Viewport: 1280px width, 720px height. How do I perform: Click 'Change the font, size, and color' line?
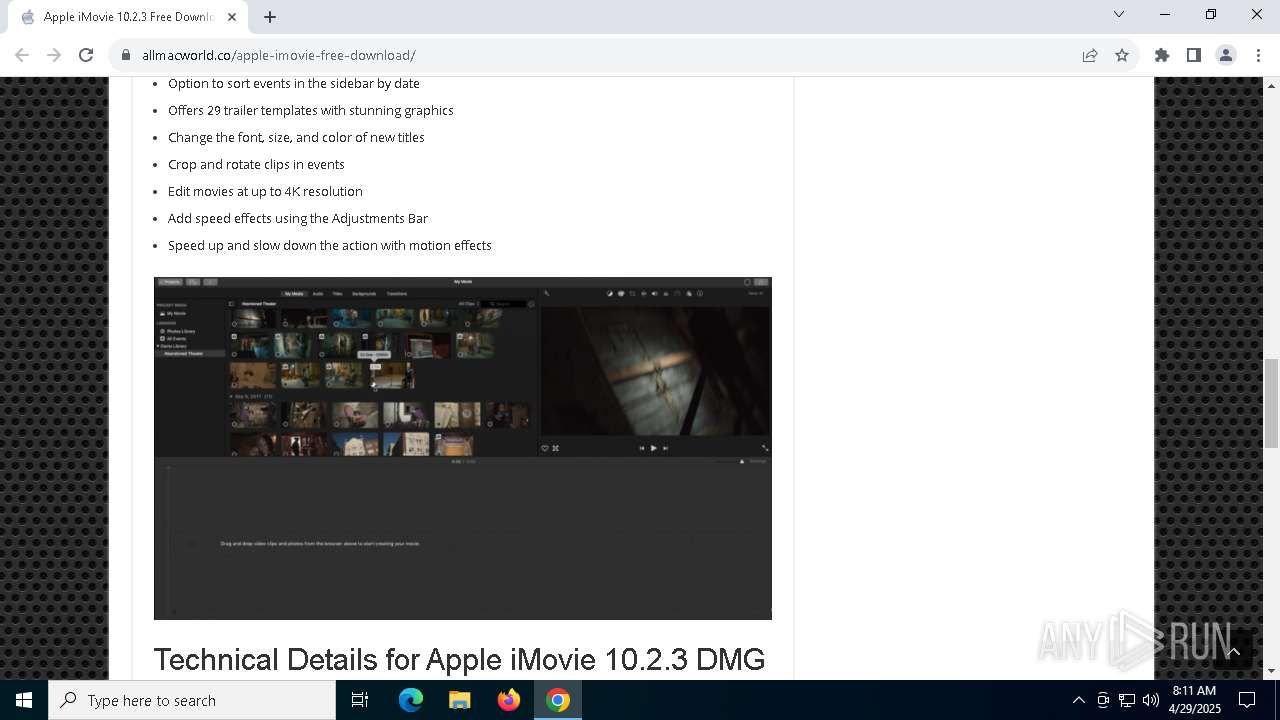pos(296,137)
